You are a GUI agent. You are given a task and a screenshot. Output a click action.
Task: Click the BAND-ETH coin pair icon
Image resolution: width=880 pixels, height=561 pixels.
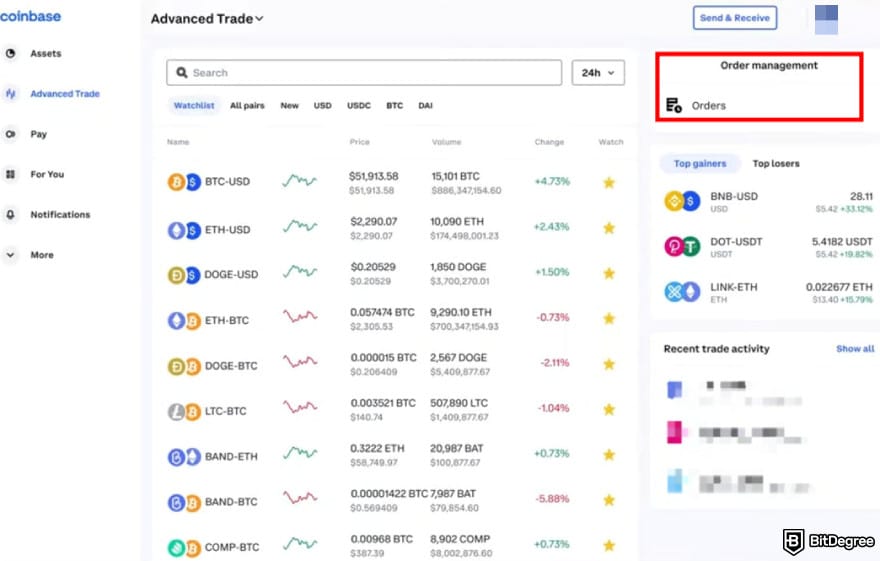coord(184,457)
